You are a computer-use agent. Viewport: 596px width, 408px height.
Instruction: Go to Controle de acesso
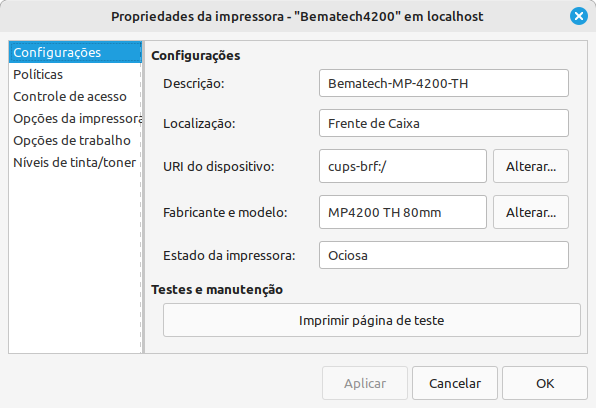(75, 96)
